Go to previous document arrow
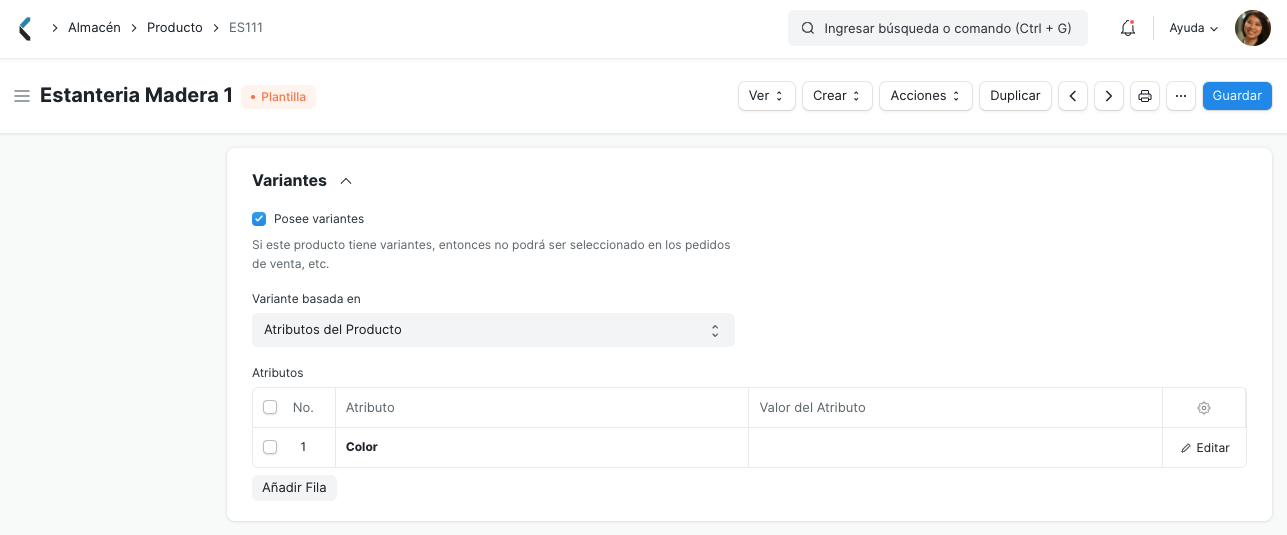Viewport: 1287px width, 535px height. 1073,96
